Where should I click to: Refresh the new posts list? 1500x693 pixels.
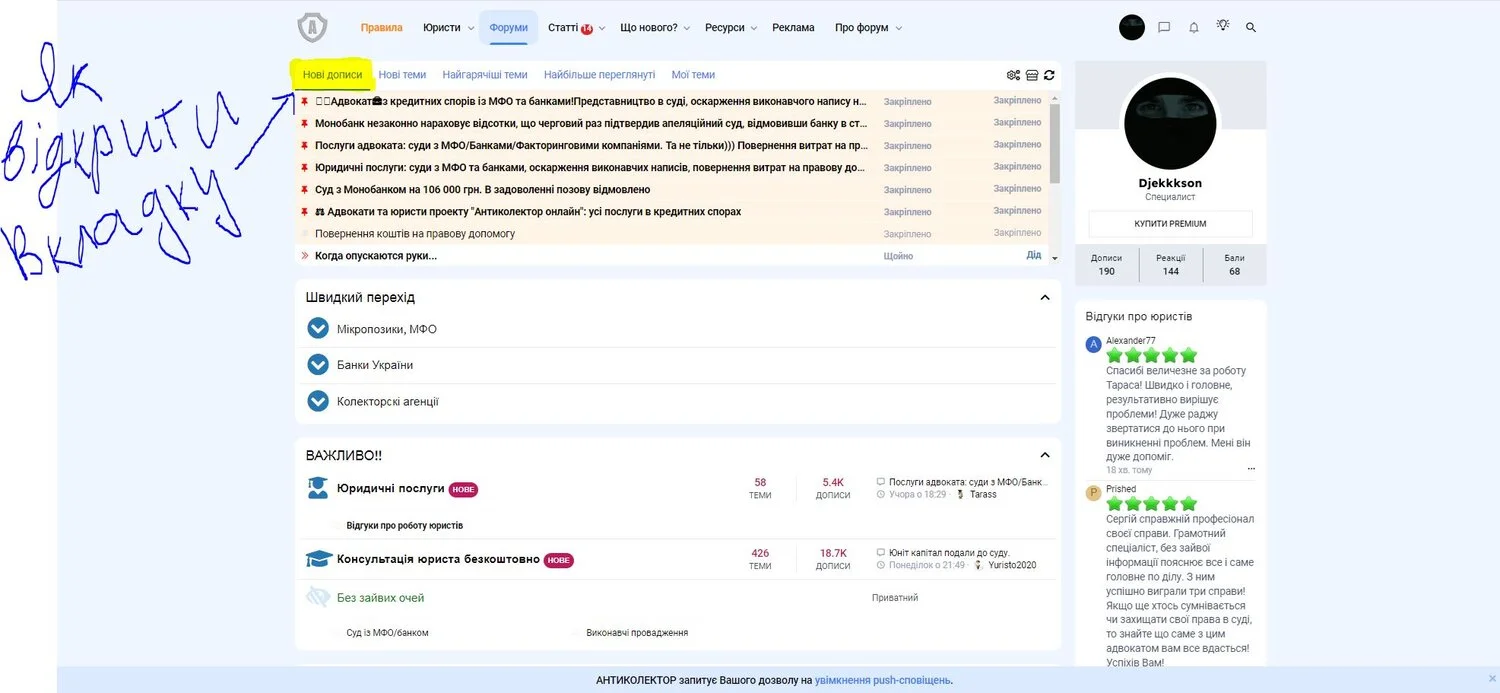(x=1049, y=75)
